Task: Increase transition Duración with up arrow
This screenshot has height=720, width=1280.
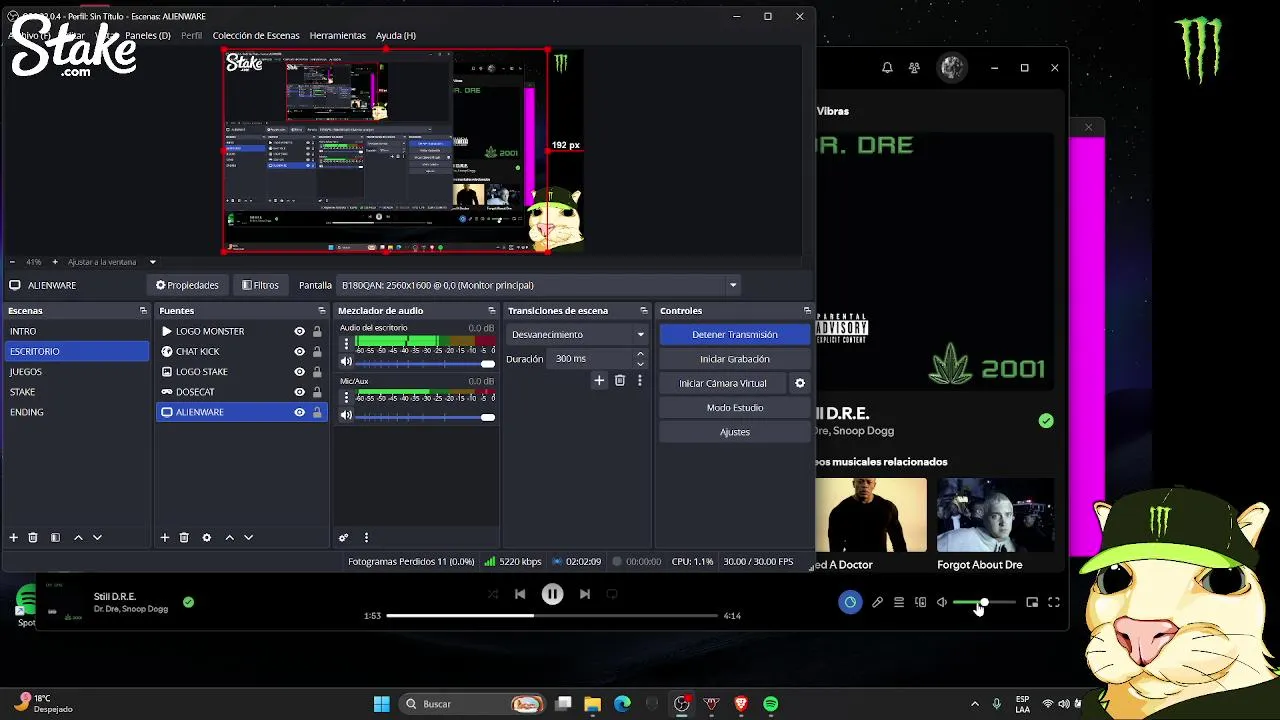Action: [640, 354]
